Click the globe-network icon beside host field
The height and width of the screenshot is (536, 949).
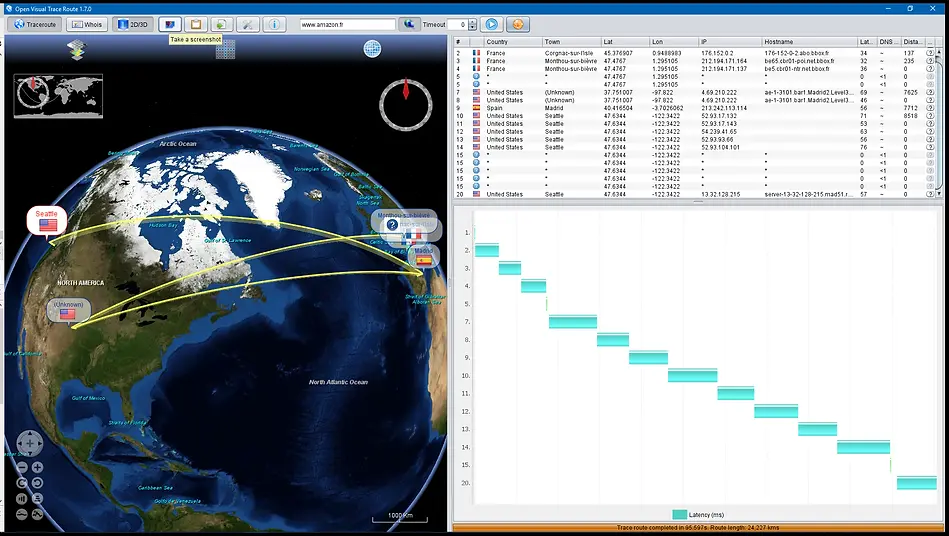click(x=409, y=24)
